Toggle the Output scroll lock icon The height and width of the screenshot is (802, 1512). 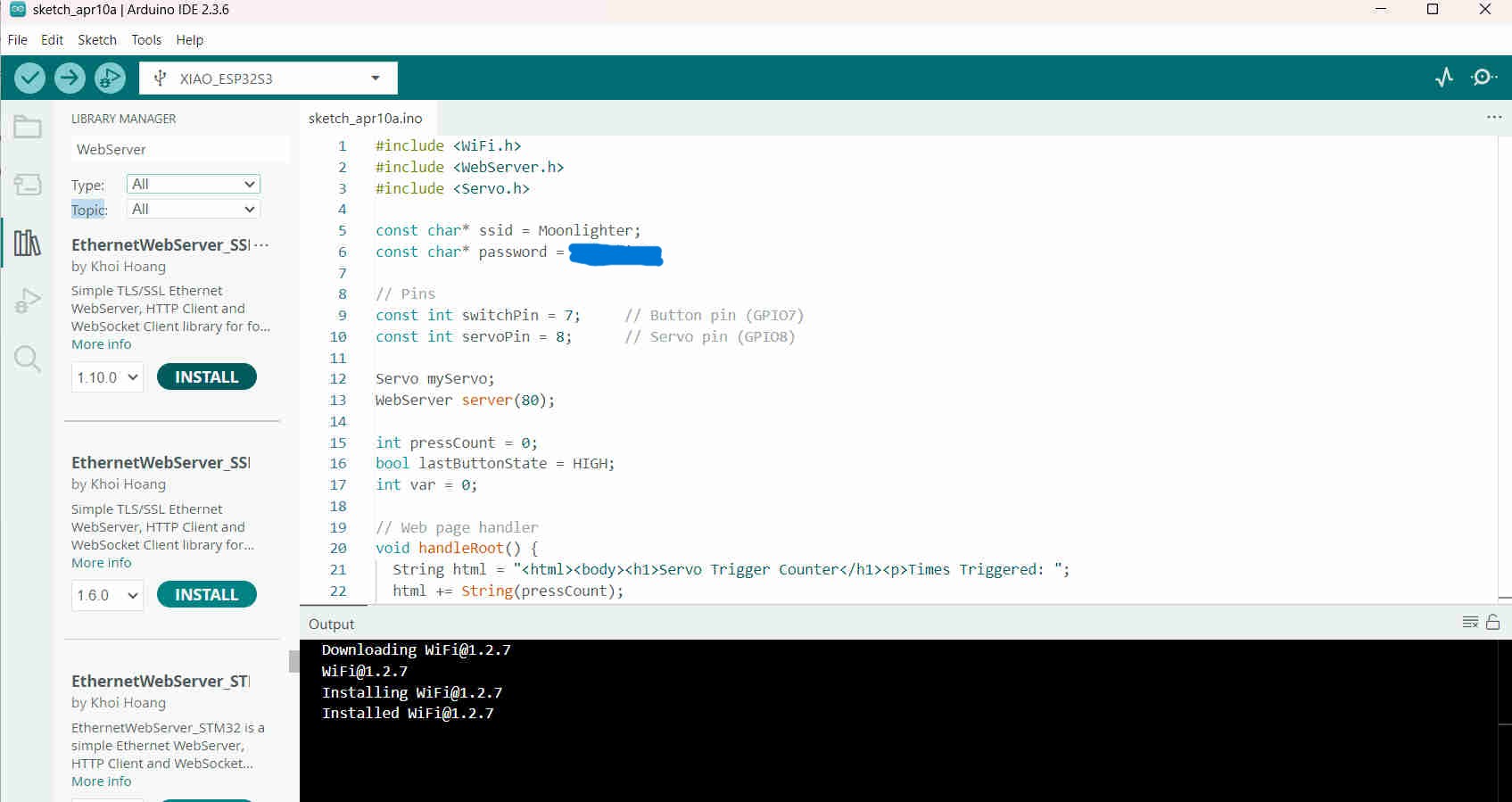(x=1492, y=623)
